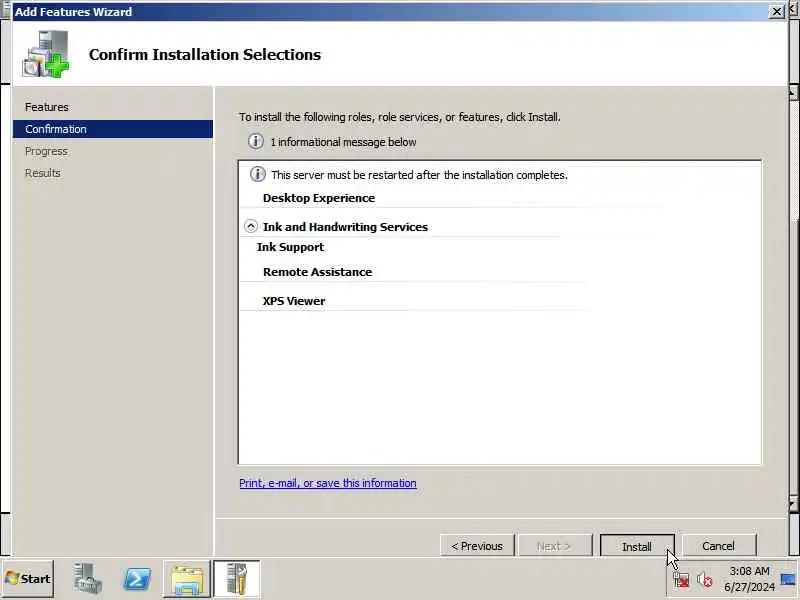Open Server Manager from taskbar
The height and width of the screenshot is (600, 800).
(x=87, y=579)
